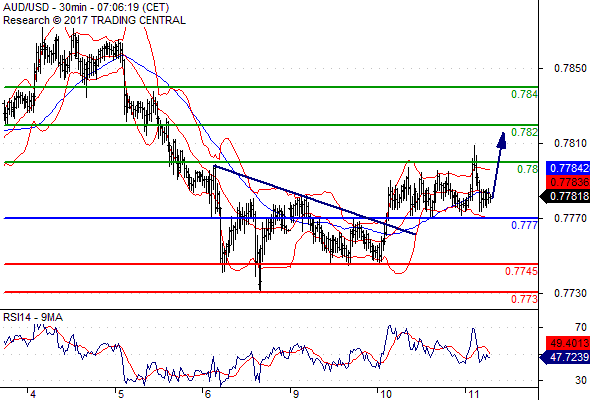Click the green 0.784 resistance label
590x400 pixels.
(524, 94)
